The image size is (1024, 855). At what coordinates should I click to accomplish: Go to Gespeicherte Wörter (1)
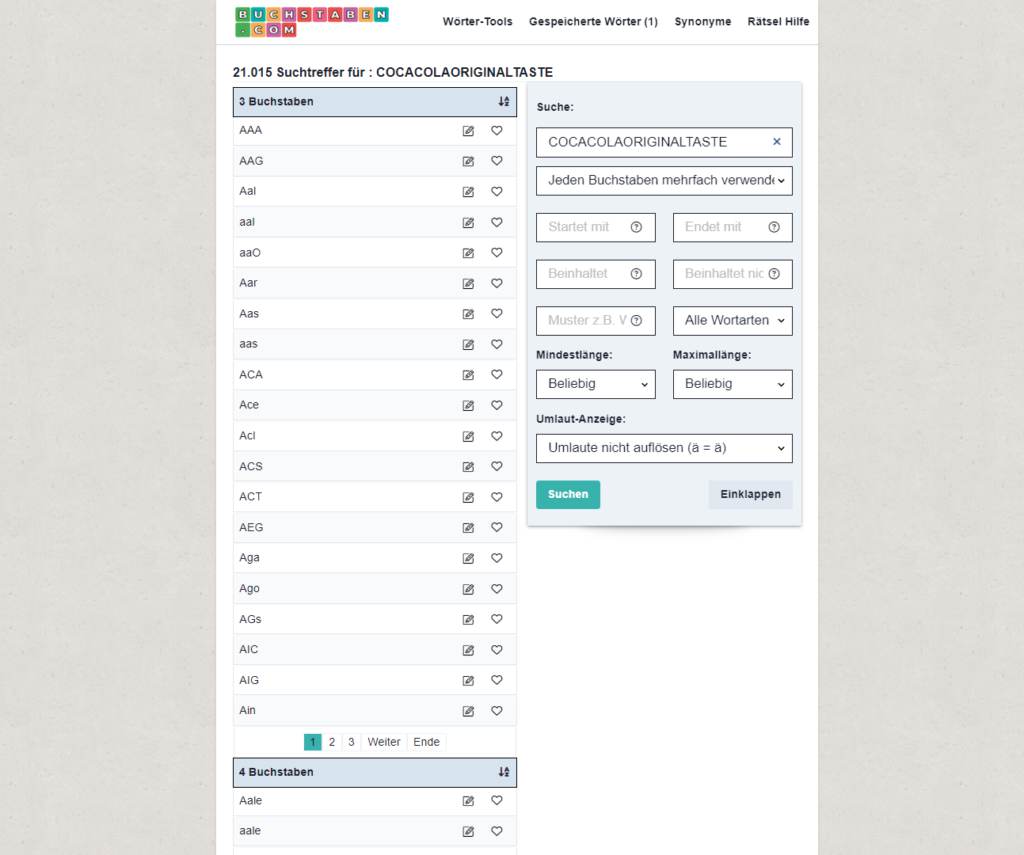[593, 22]
